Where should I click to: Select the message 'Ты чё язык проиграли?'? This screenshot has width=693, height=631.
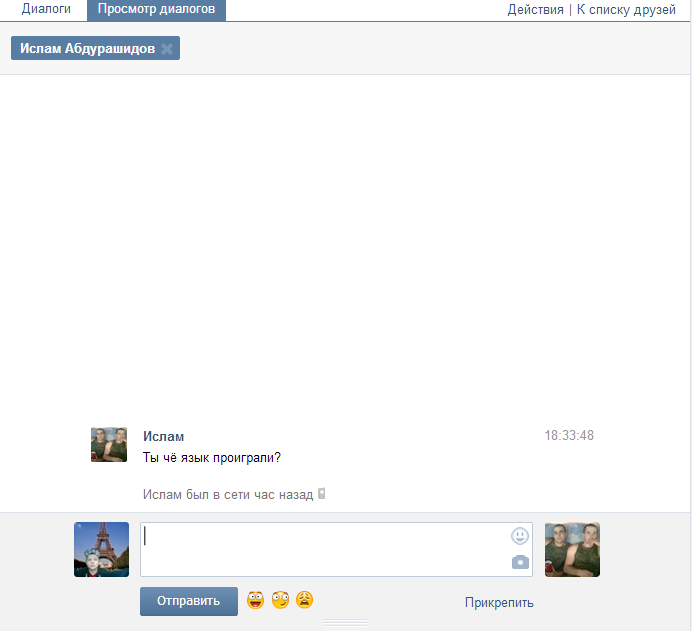click(x=212, y=458)
